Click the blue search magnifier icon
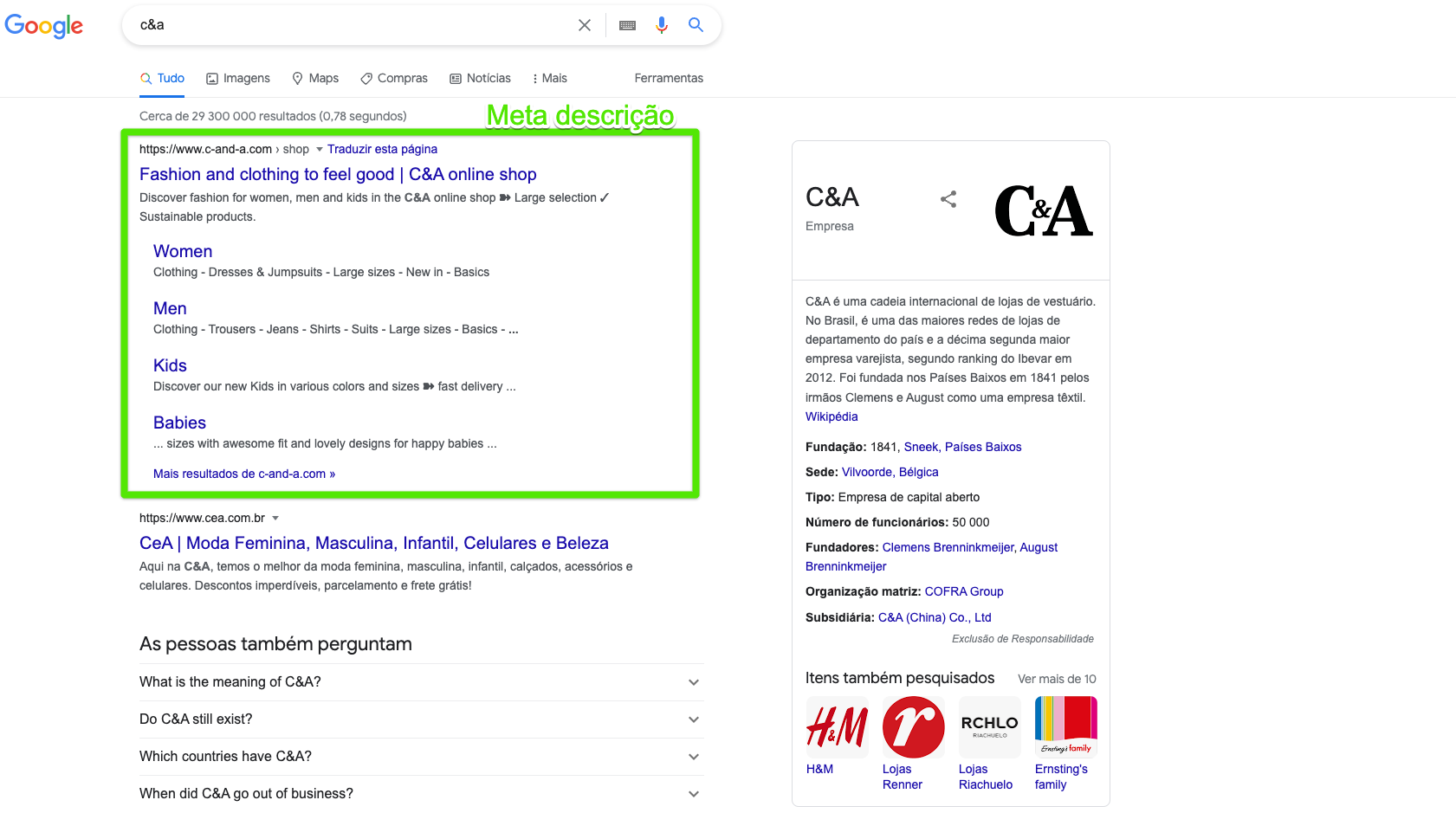 click(696, 25)
